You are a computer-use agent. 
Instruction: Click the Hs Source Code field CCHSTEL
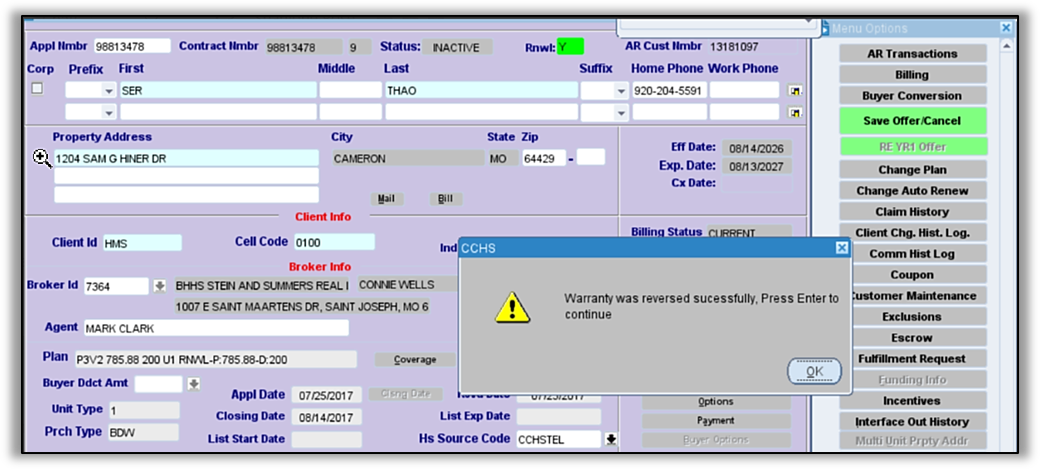[558, 439]
